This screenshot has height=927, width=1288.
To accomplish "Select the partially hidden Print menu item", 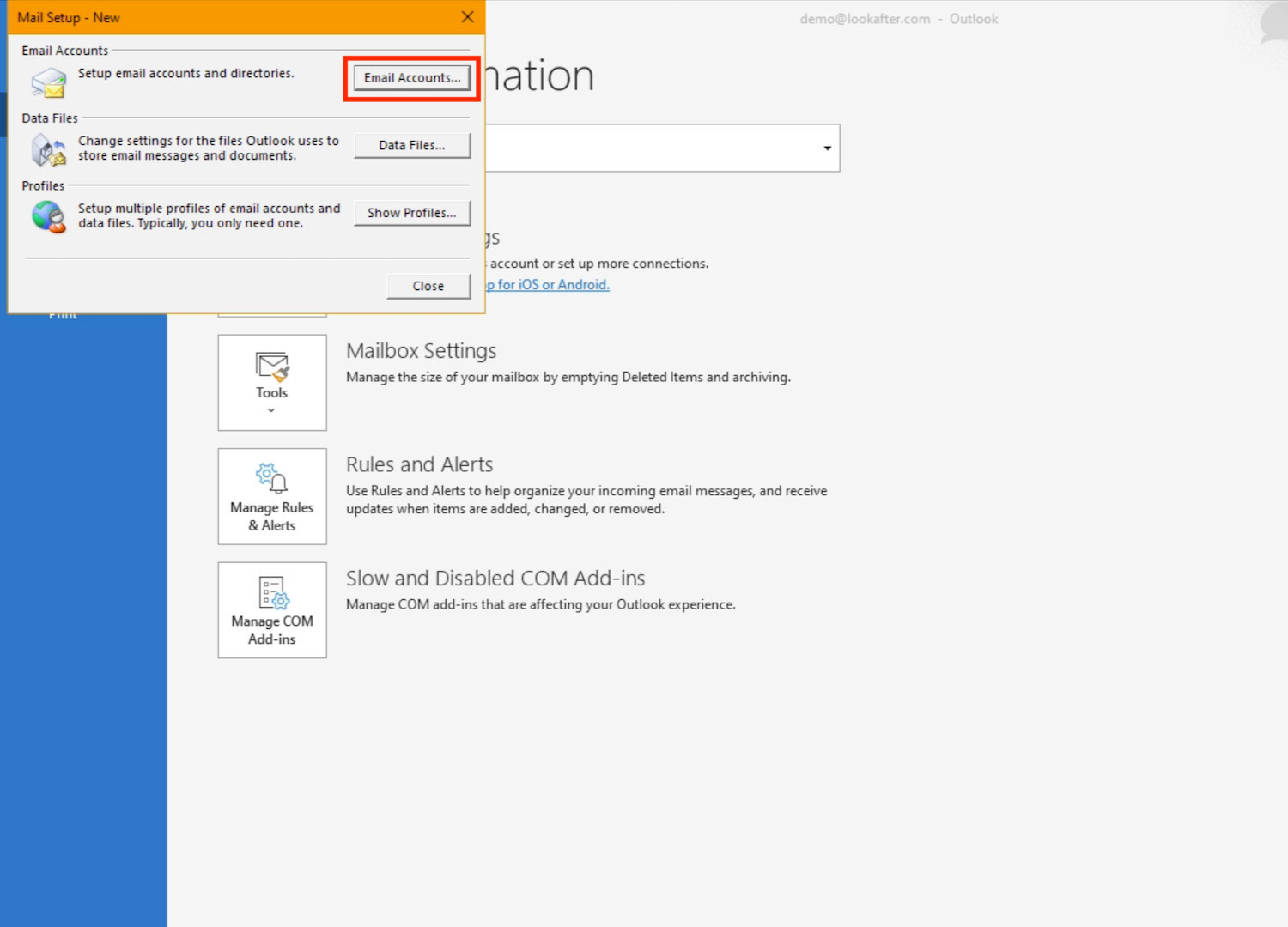I will coord(63,316).
